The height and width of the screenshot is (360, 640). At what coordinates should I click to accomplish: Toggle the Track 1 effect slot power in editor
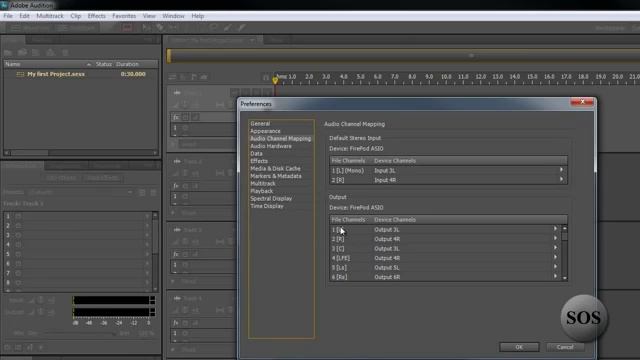point(185,128)
